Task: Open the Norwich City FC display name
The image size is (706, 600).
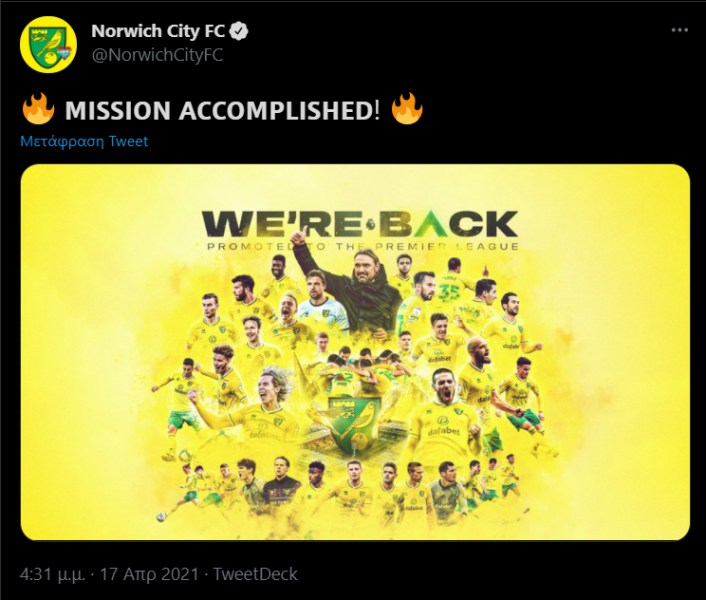Action: 158,31
